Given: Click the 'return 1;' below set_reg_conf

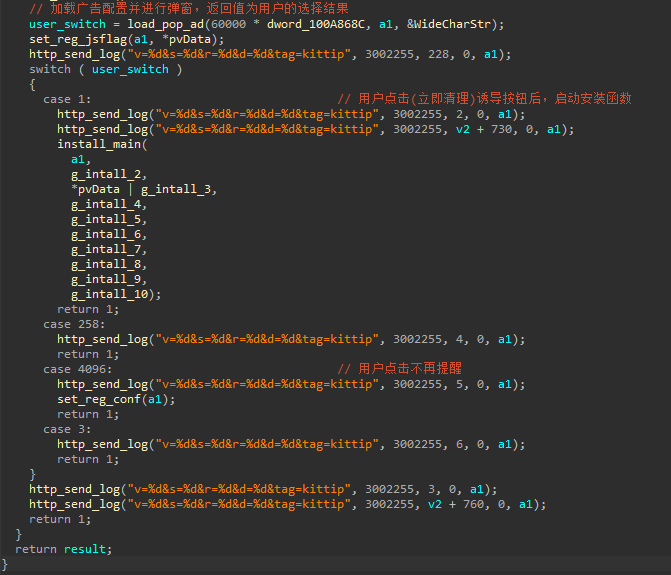Looking at the screenshot, I should point(88,414).
